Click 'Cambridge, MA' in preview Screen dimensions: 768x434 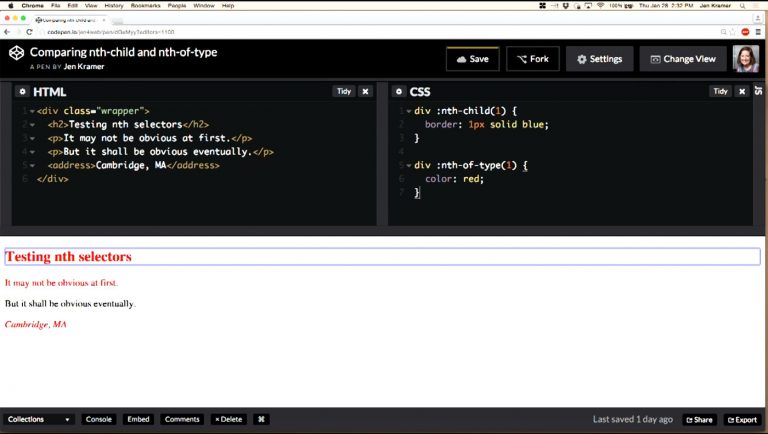click(35, 324)
